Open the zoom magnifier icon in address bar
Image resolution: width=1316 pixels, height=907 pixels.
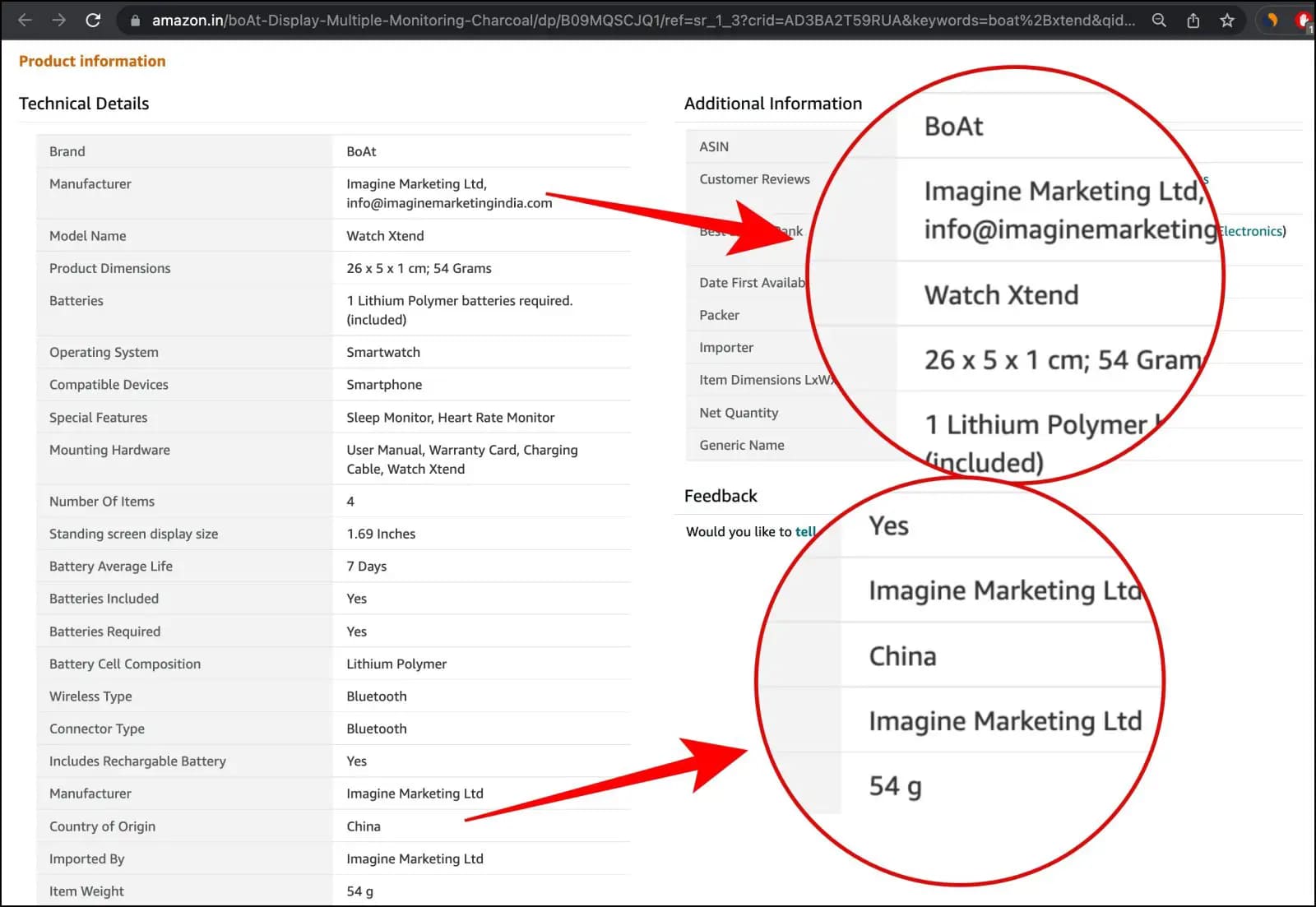(1159, 21)
